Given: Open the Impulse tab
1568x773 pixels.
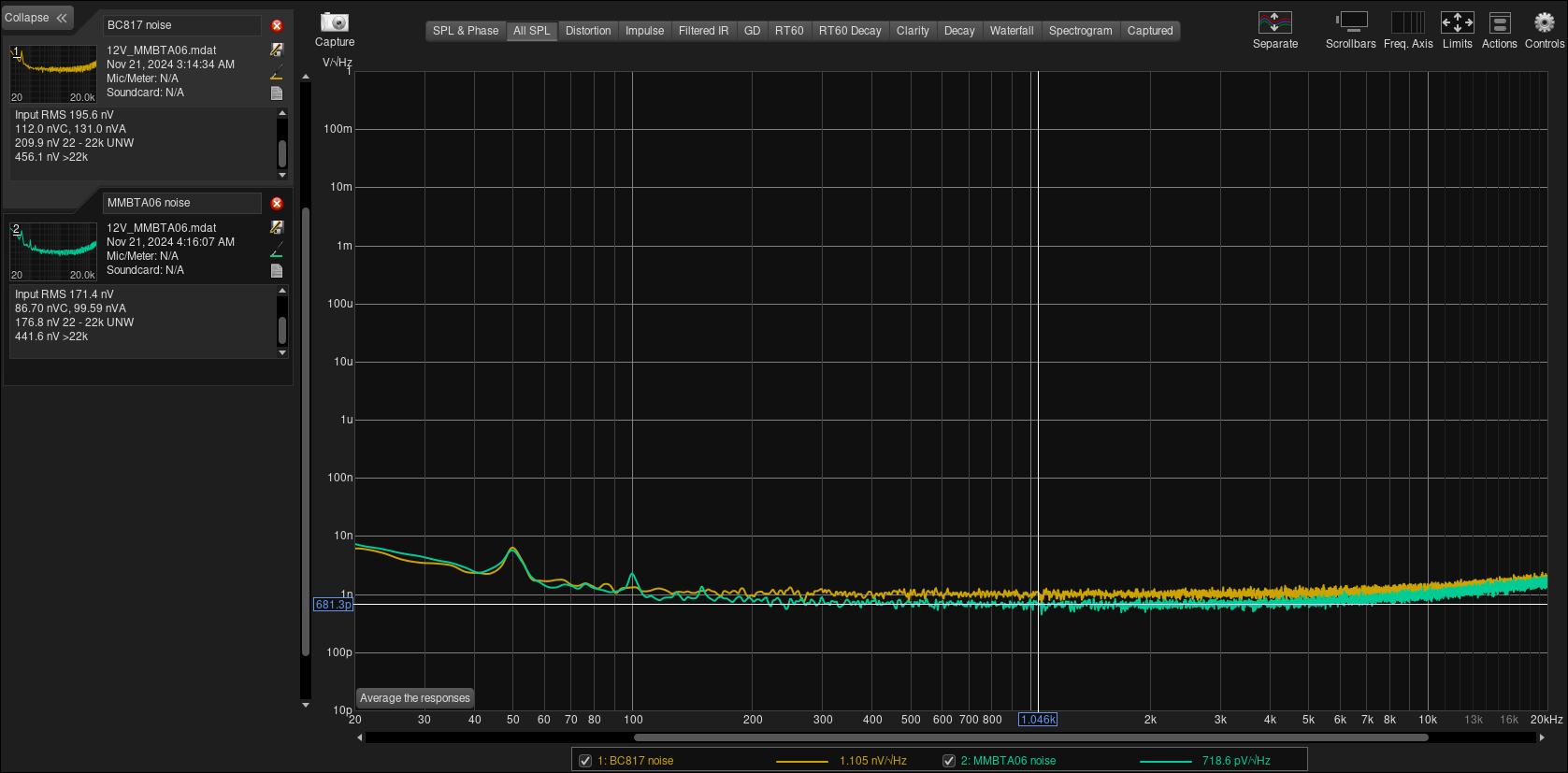Looking at the screenshot, I should (x=644, y=31).
